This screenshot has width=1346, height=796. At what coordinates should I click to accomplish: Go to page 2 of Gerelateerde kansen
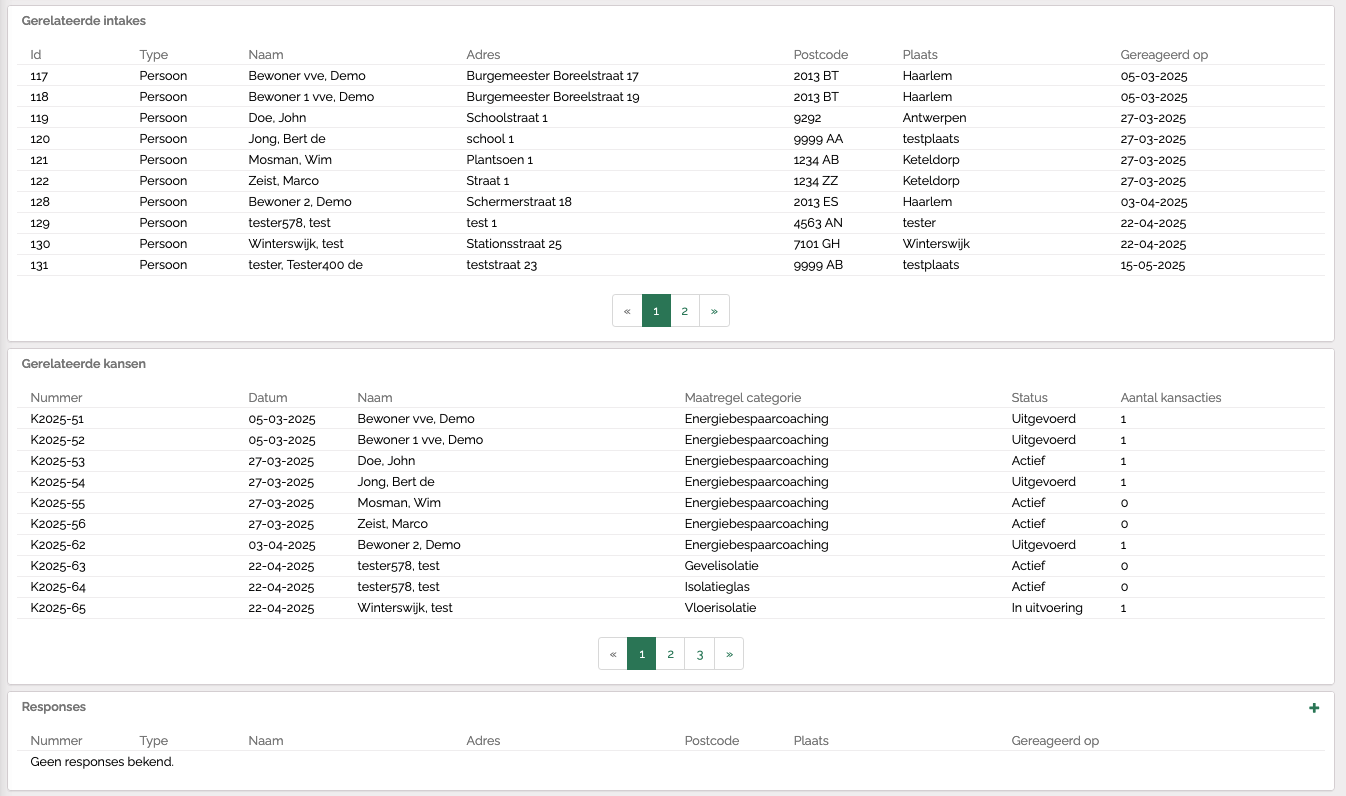[x=670, y=654]
